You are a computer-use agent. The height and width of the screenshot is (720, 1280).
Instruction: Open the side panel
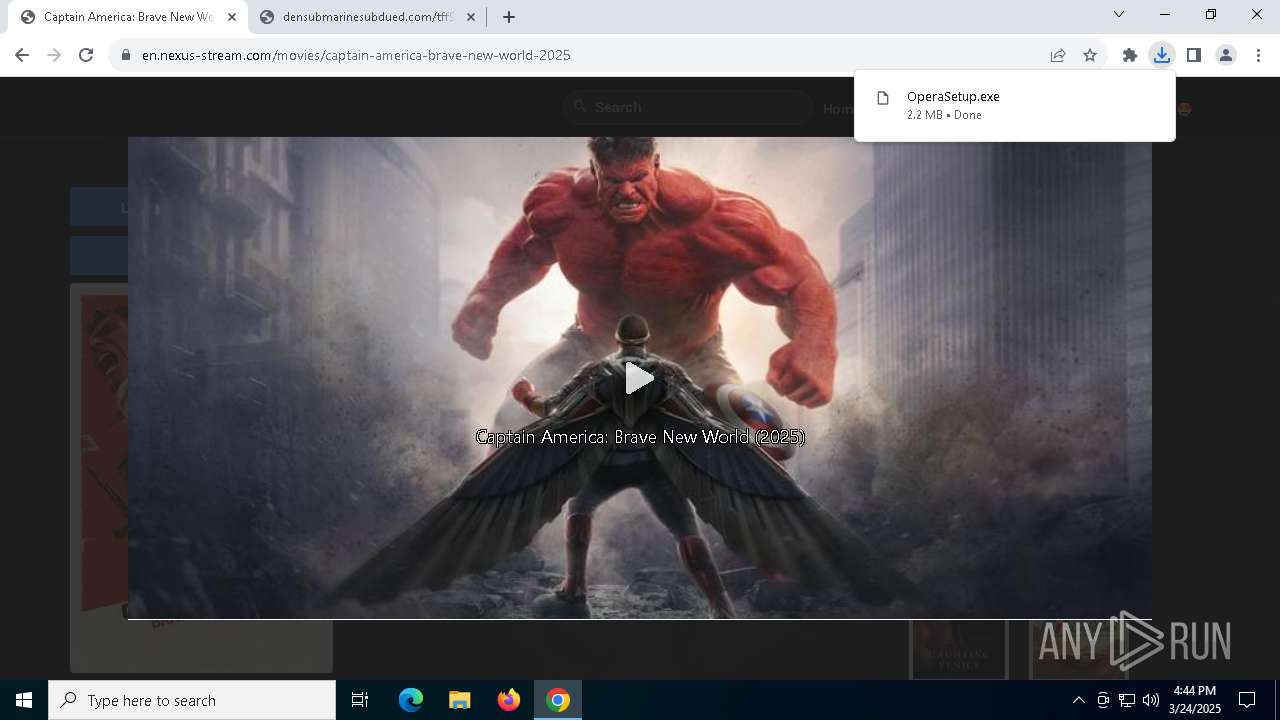pyautogui.click(x=1194, y=55)
